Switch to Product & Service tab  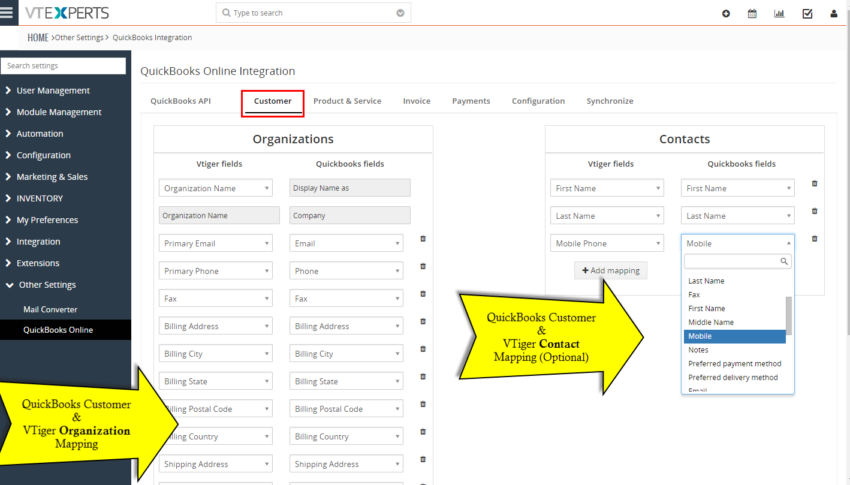click(347, 101)
